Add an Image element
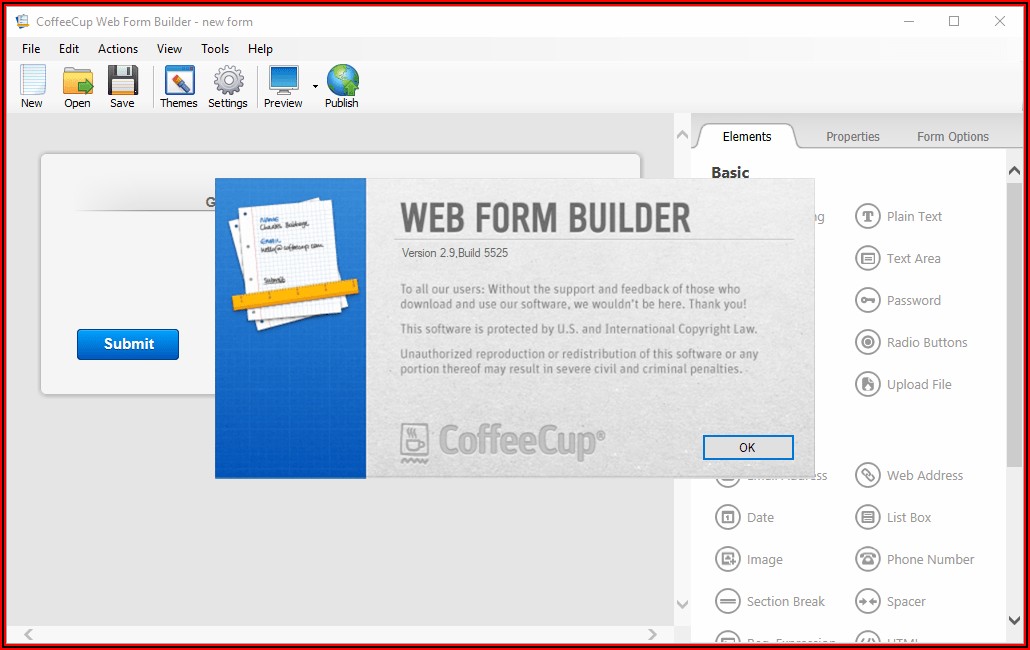The image size is (1030, 650). [749, 559]
